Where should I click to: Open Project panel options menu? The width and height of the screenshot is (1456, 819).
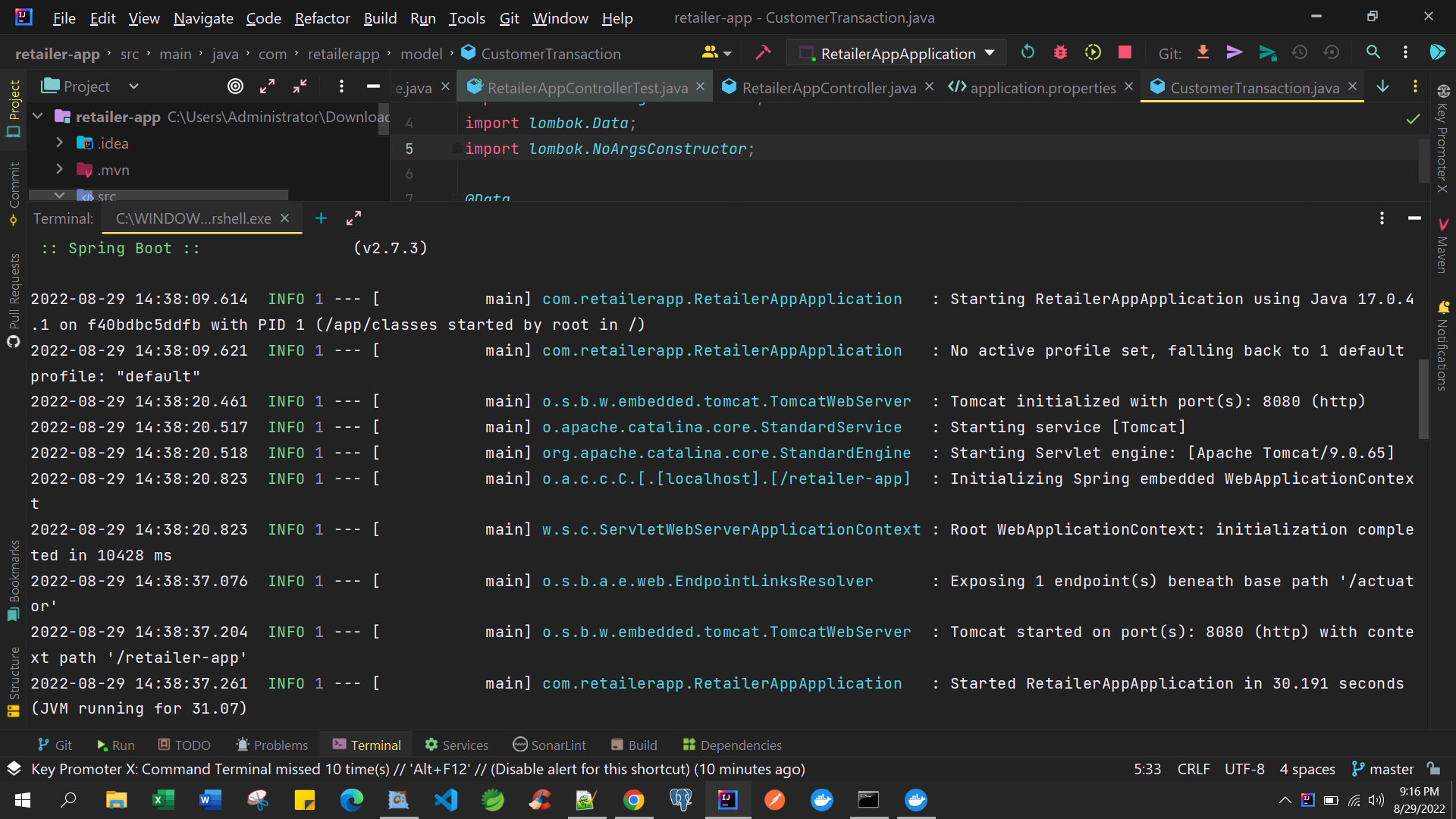341,86
